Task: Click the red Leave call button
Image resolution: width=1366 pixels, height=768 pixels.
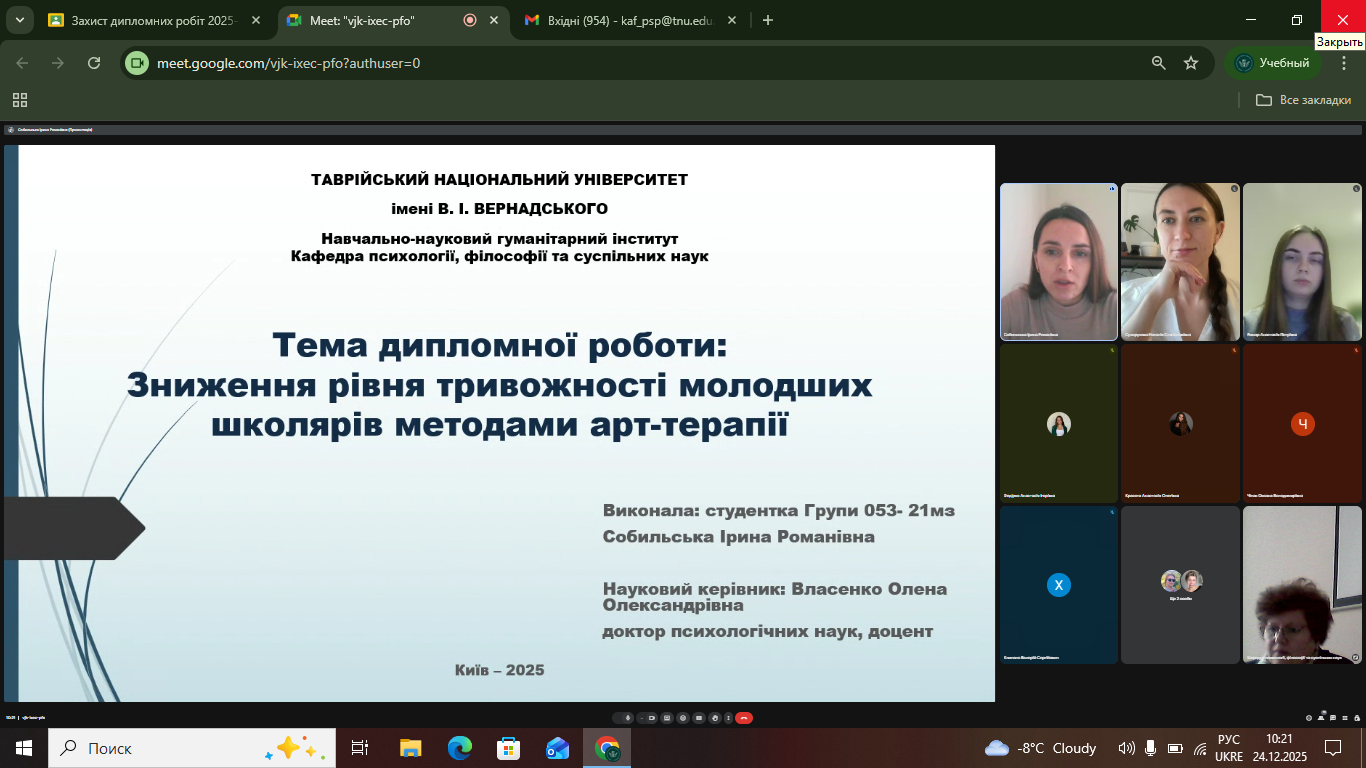Action: [744, 718]
